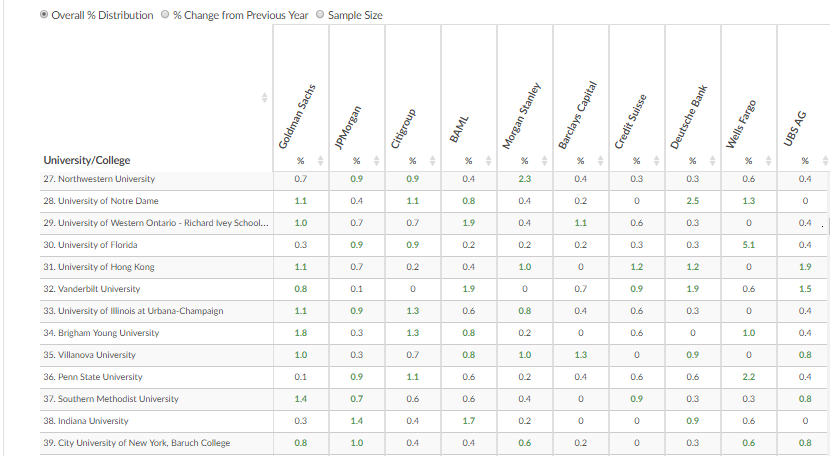Sort the UBS AG column

coord(824,161)
